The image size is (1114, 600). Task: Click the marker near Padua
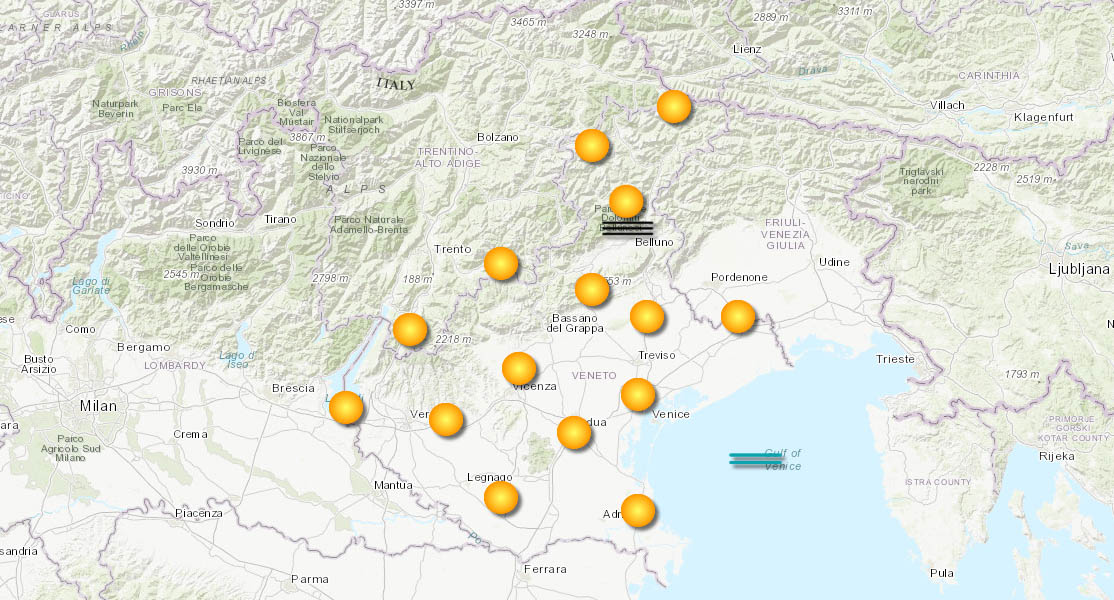(x=573, y=434)
